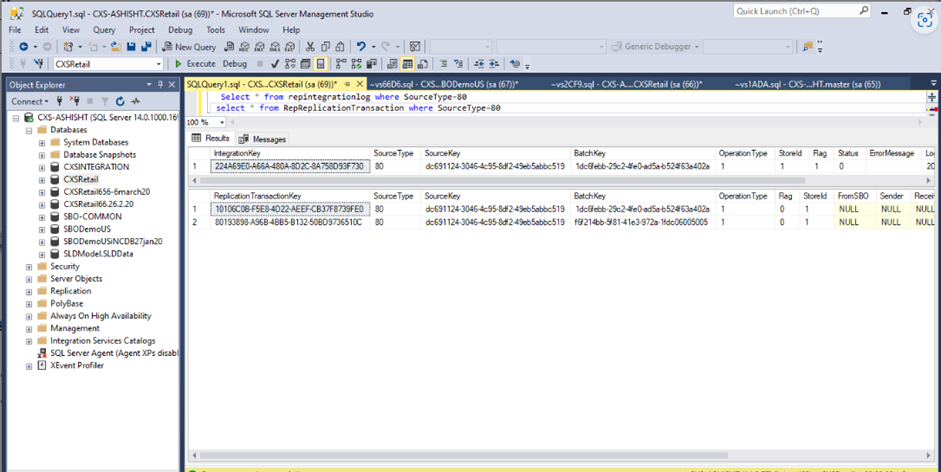The width and height of the screenshot is (941, 472).
Task: Toggle the Object Explorer auto-hide pin
Action: click(x=160, y=85)
